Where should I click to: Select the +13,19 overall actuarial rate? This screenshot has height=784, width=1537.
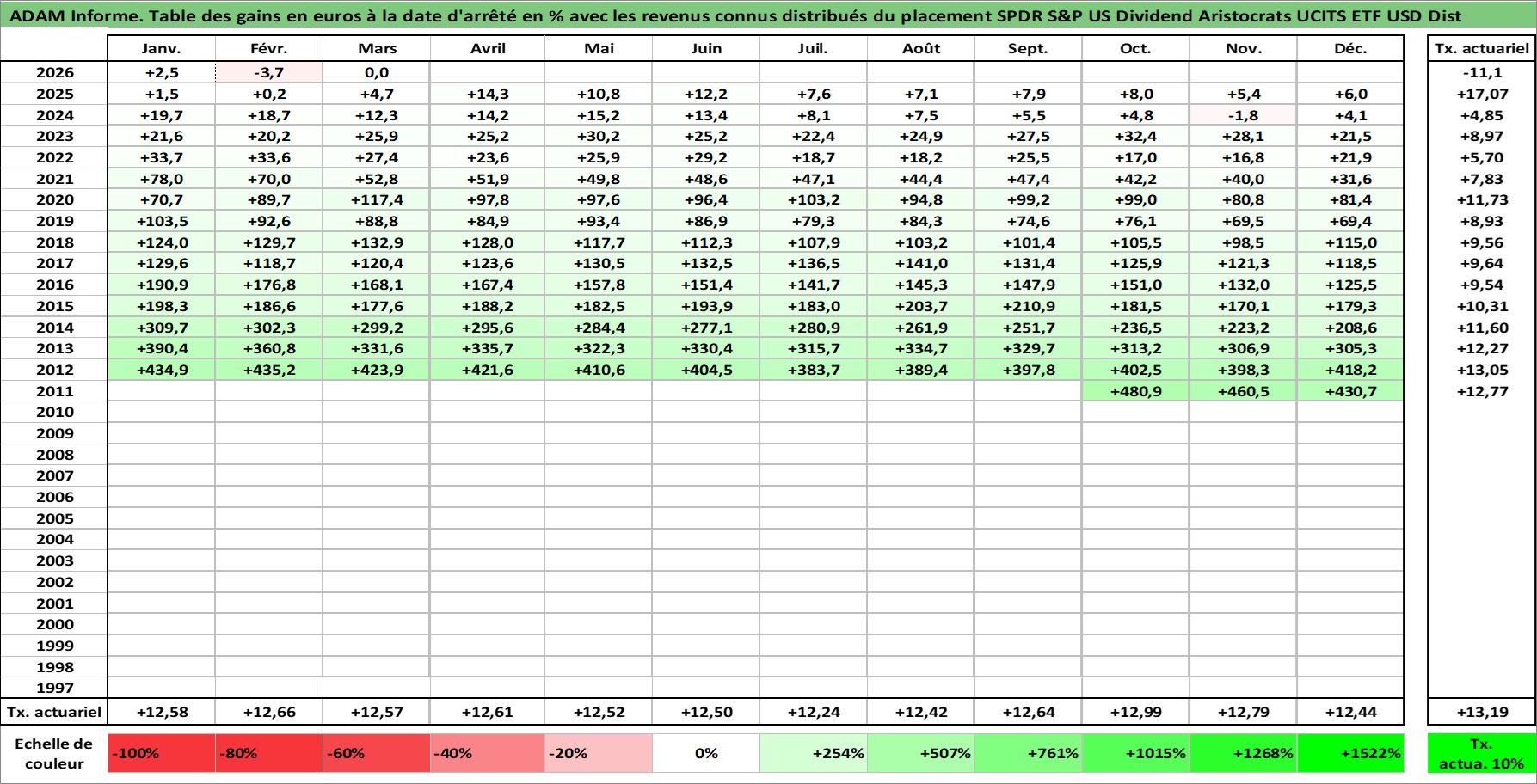coord(1481,712)
